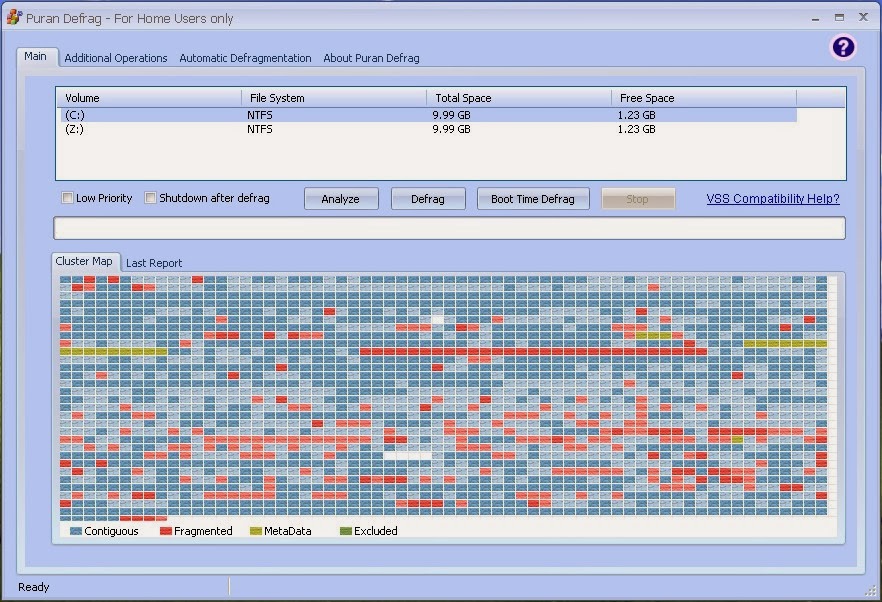The image size is (882, 602).
Task: Sort by the Free Space column header
Action: pyautogui.click(x=704, y=98)
